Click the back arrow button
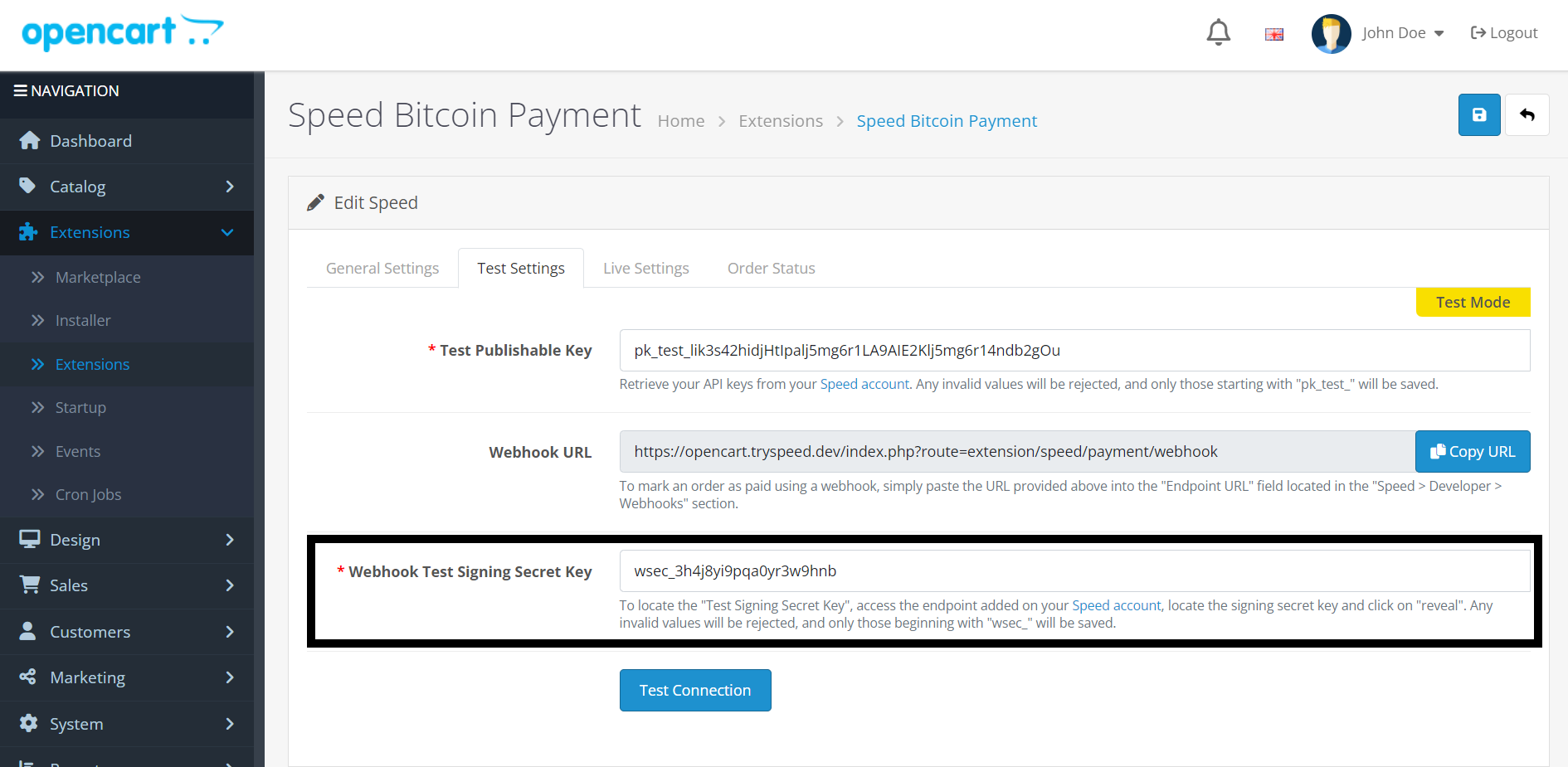Image resolution: width=1568 pixels, height=767 pixels. [x=1527, y=114]
